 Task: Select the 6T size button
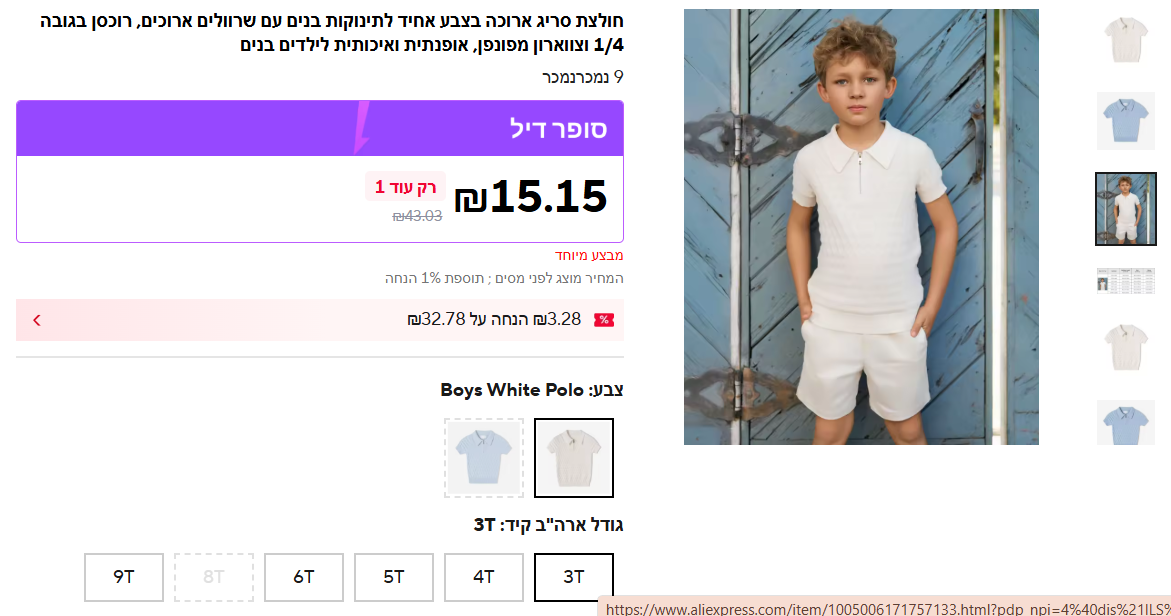point(304,577)
